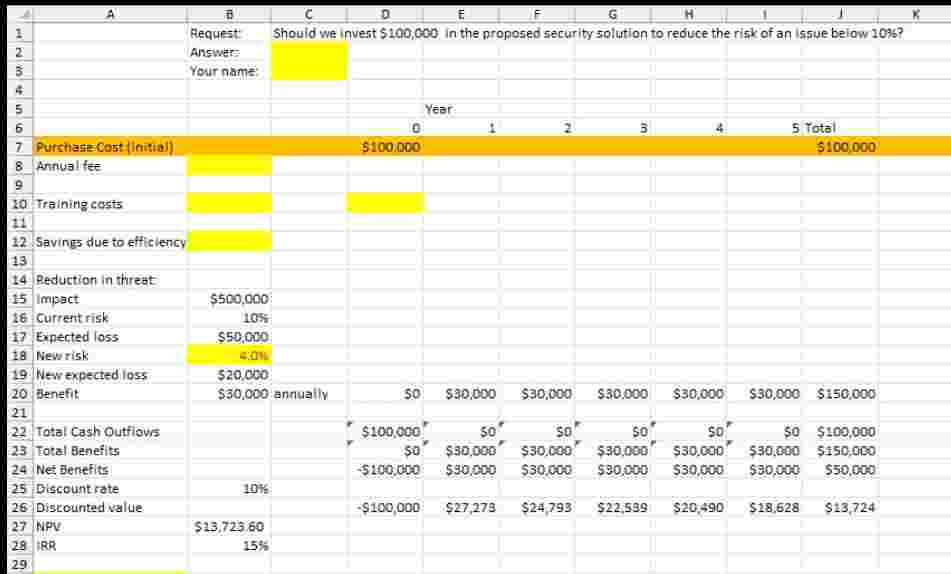
Task: Select row 27 header
Action: (x=19, y=527)
